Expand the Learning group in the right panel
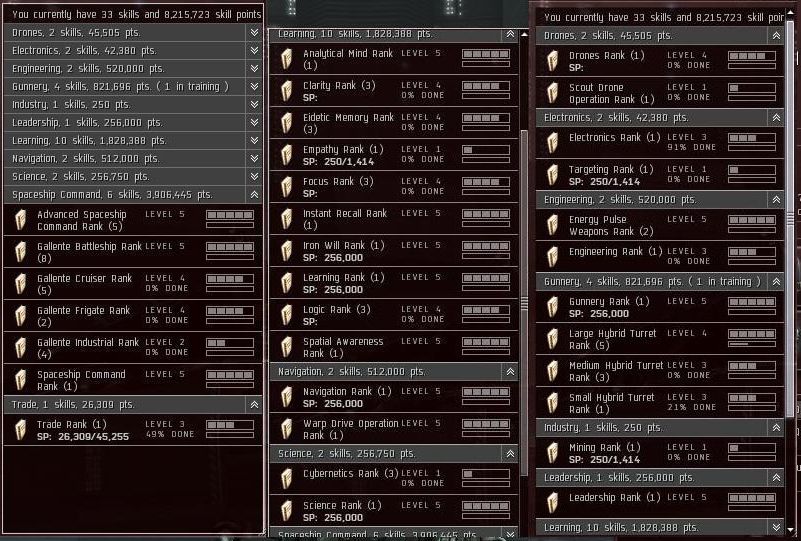 pos(776,527)
